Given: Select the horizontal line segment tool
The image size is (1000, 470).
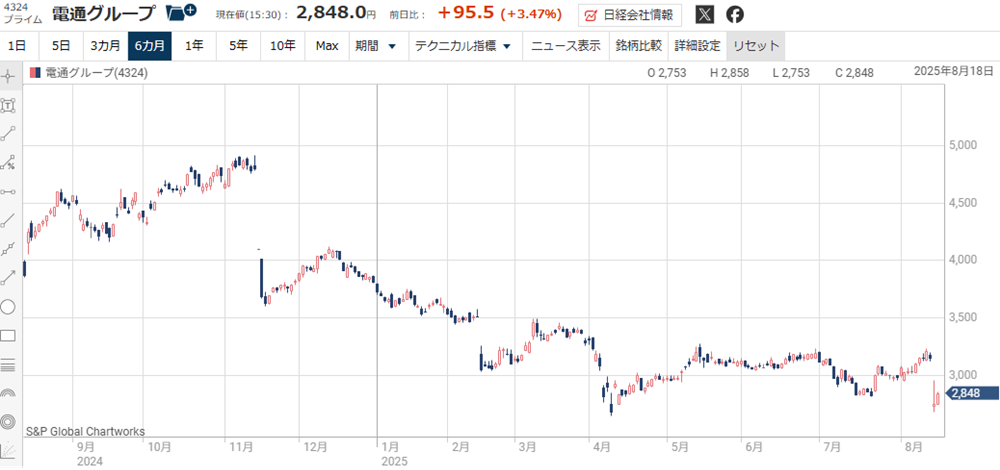Looking at the screenshot, I should pos(8,191).
